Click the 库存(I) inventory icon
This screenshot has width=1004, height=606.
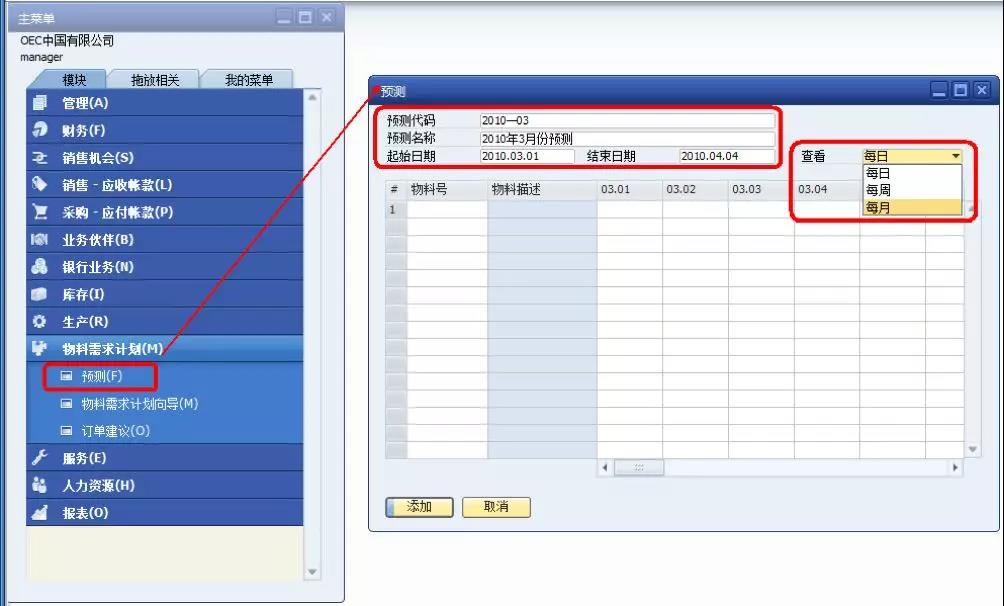tap(40, 294)
